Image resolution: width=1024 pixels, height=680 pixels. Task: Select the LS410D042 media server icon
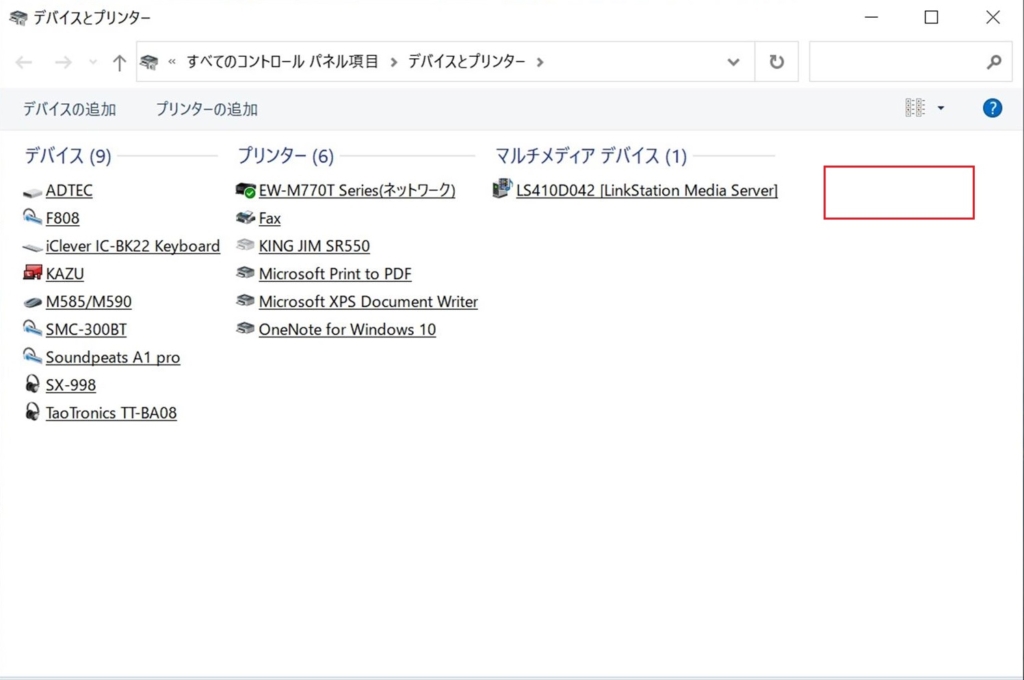[x=502, y=189]
